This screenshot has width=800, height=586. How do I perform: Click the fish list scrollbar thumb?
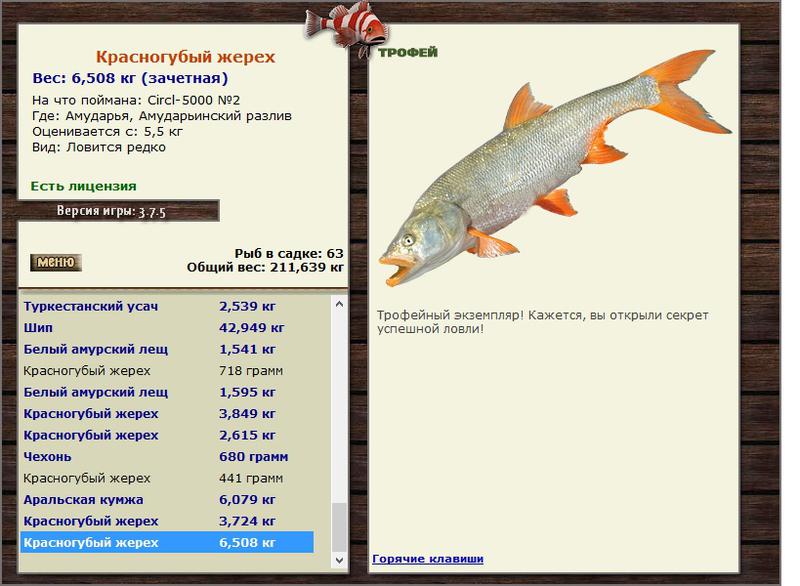[x=339, y=527]
